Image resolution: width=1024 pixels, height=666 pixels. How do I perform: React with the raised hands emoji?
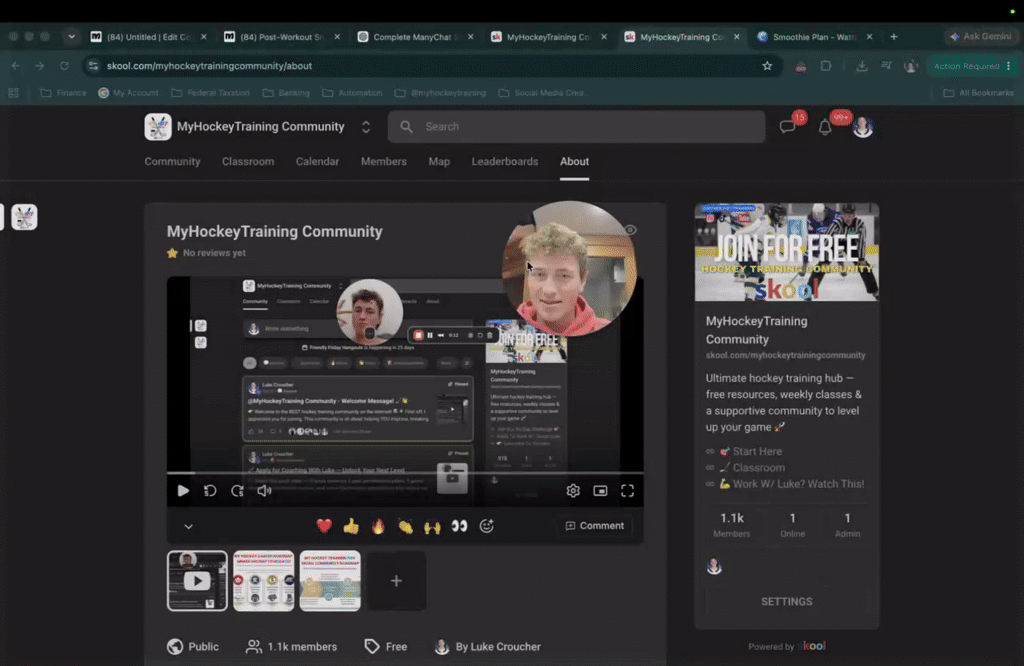pos(432,526)
